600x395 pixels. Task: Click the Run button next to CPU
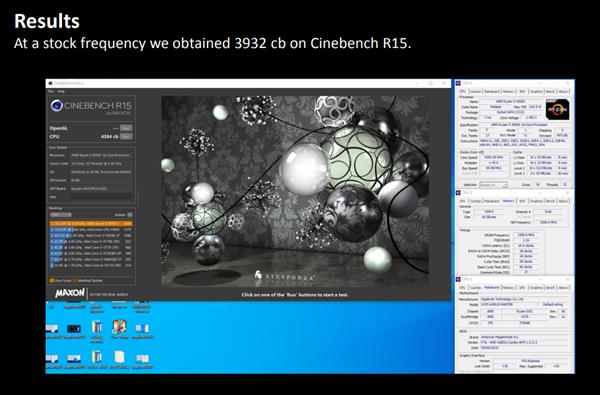pyautogui.click(x=126, y=137)
